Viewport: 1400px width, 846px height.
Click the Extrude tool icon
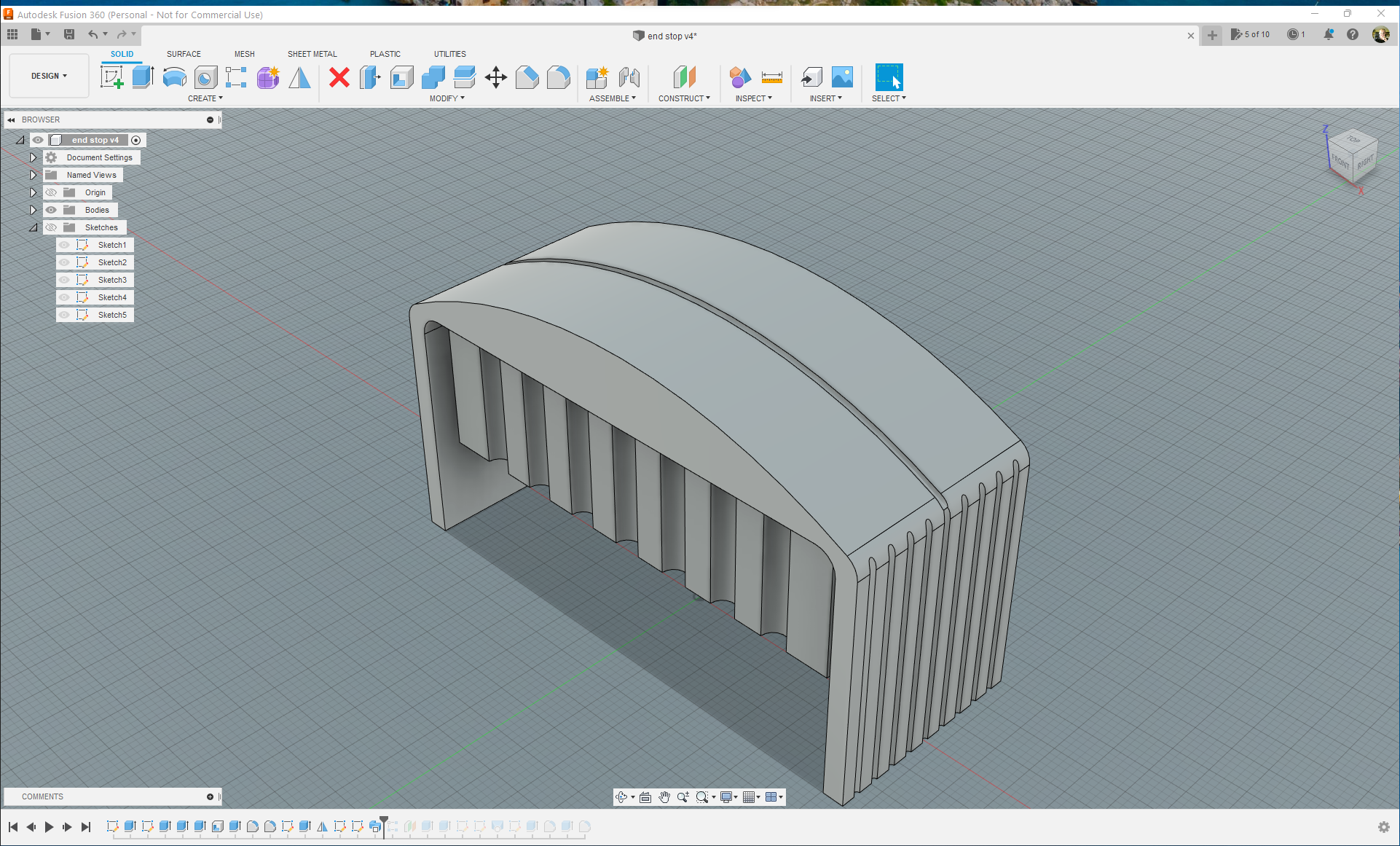click(142, 77)
